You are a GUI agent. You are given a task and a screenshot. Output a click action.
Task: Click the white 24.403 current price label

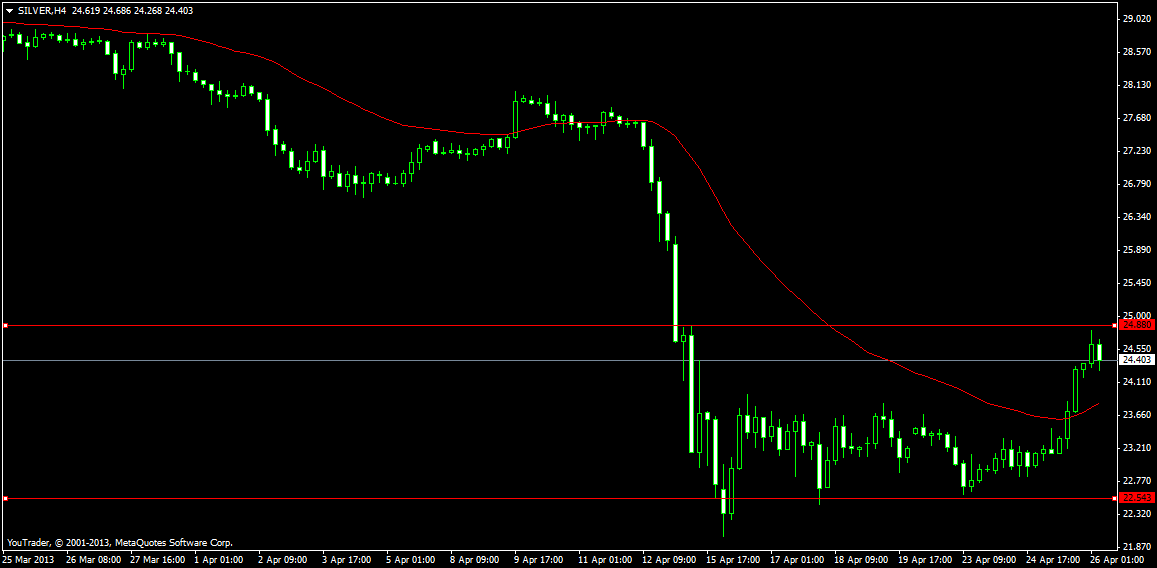pyautogui.click(x=1138, y=360)
